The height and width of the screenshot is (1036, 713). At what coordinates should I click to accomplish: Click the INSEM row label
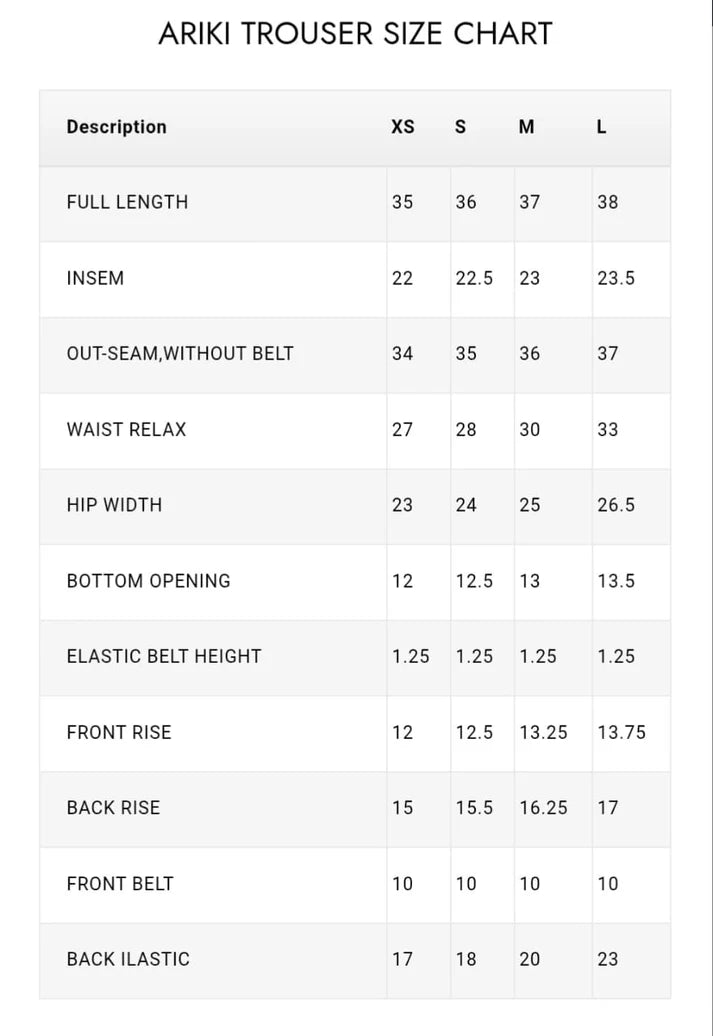coord(95,278)
